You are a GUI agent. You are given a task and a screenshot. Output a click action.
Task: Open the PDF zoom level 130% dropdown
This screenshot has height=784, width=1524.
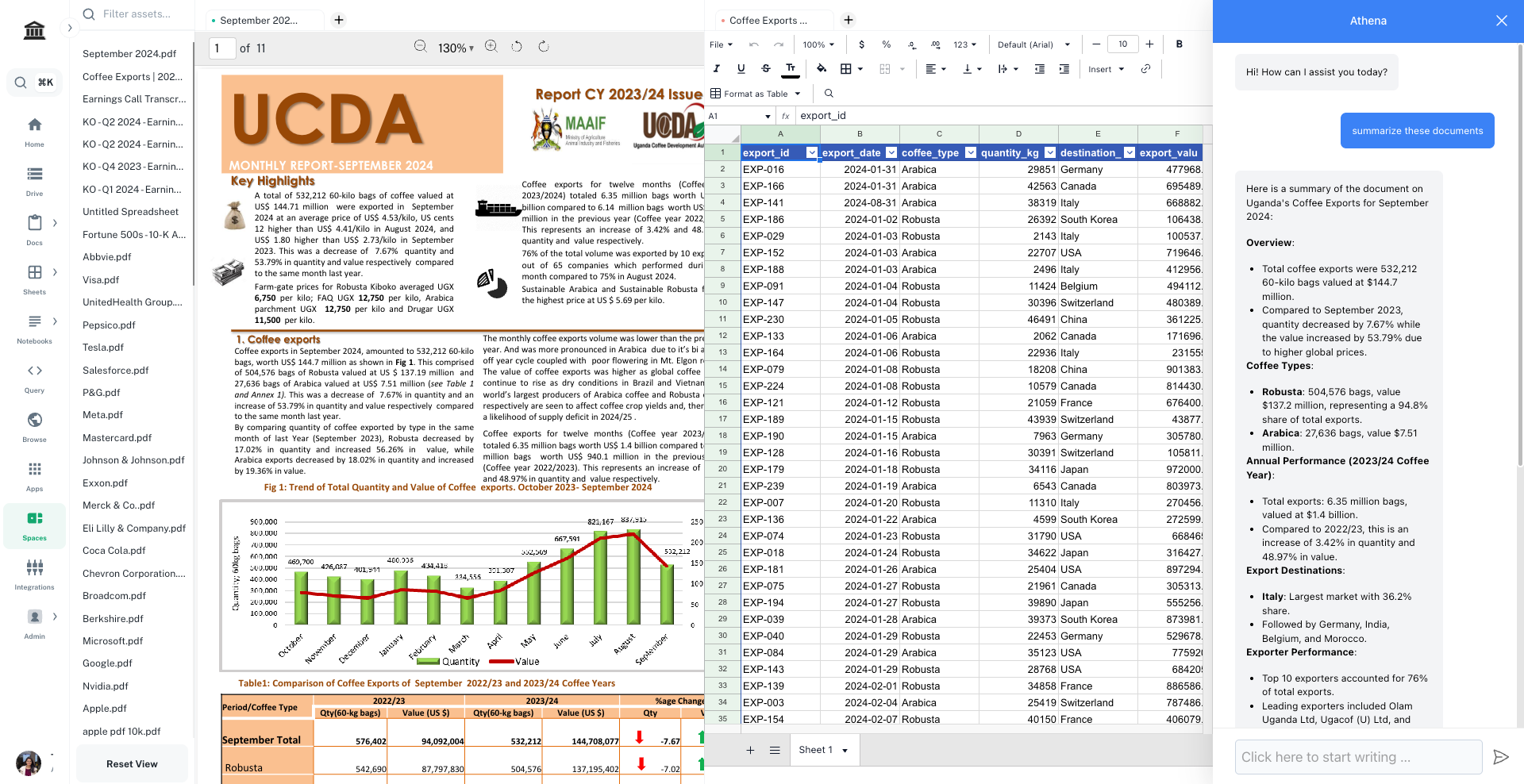(x=456, y=48)
